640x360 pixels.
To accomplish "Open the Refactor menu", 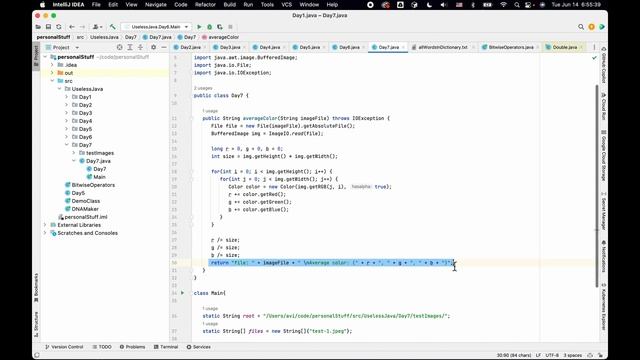I will point(205,5).
